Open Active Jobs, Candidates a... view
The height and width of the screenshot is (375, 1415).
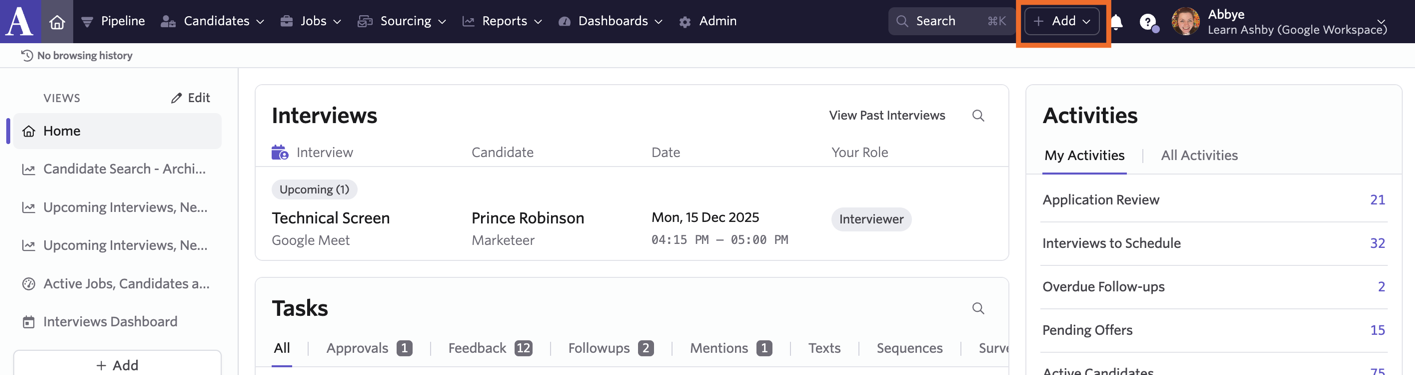click(x=117, y=284)
